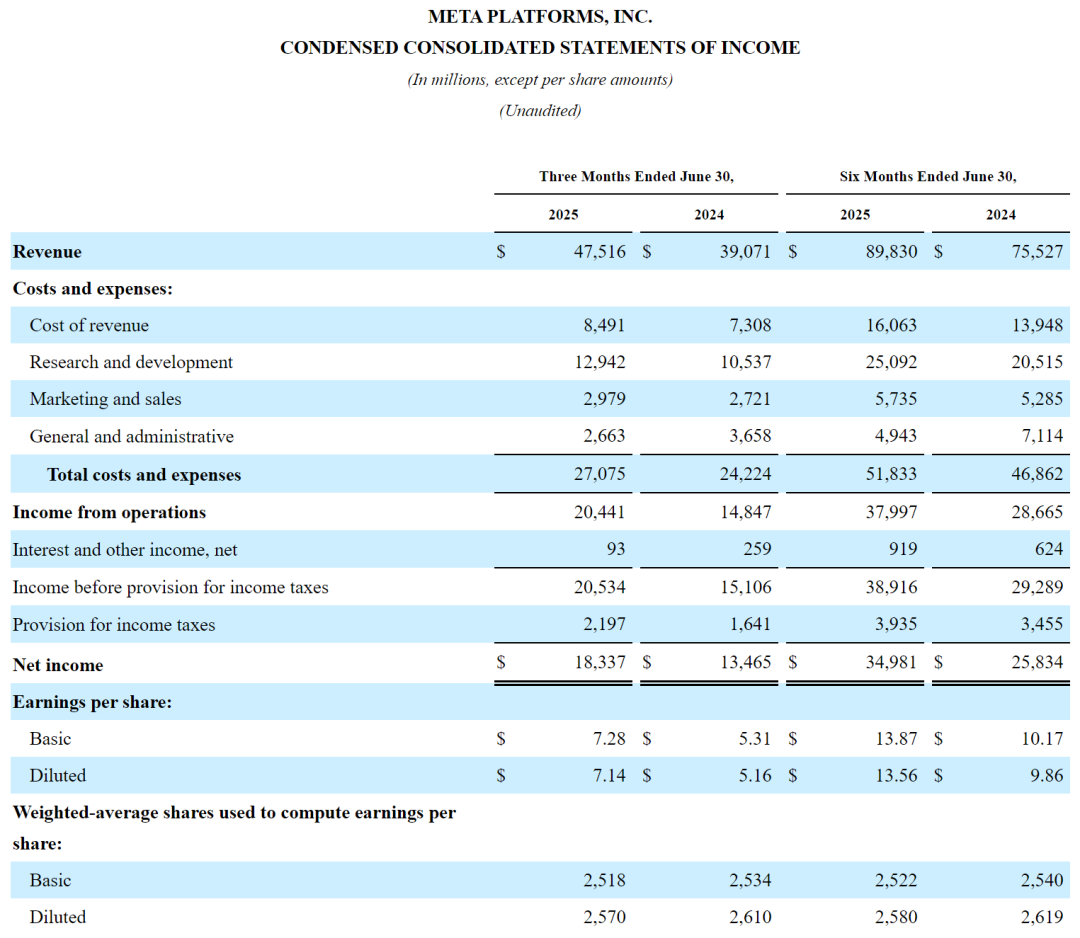Click 'General and administrative' row label
Image resolution: width=1080 pixels, height=938 pixels.
pos(132,437)
